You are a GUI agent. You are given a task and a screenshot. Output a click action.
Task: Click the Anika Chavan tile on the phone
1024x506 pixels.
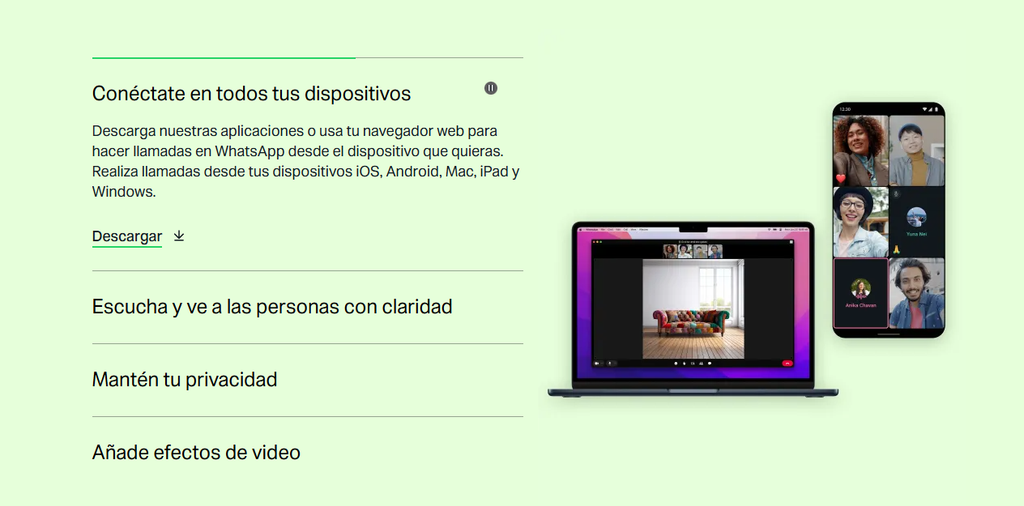(x=861, y=293)
